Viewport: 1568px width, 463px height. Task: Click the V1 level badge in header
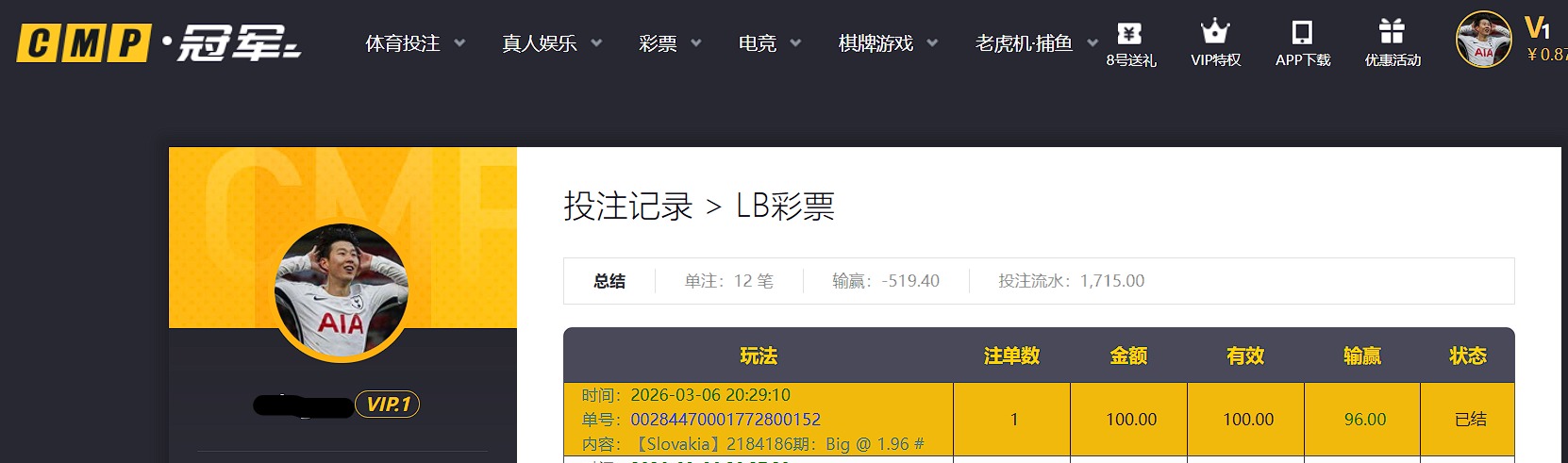point(1537,27)
